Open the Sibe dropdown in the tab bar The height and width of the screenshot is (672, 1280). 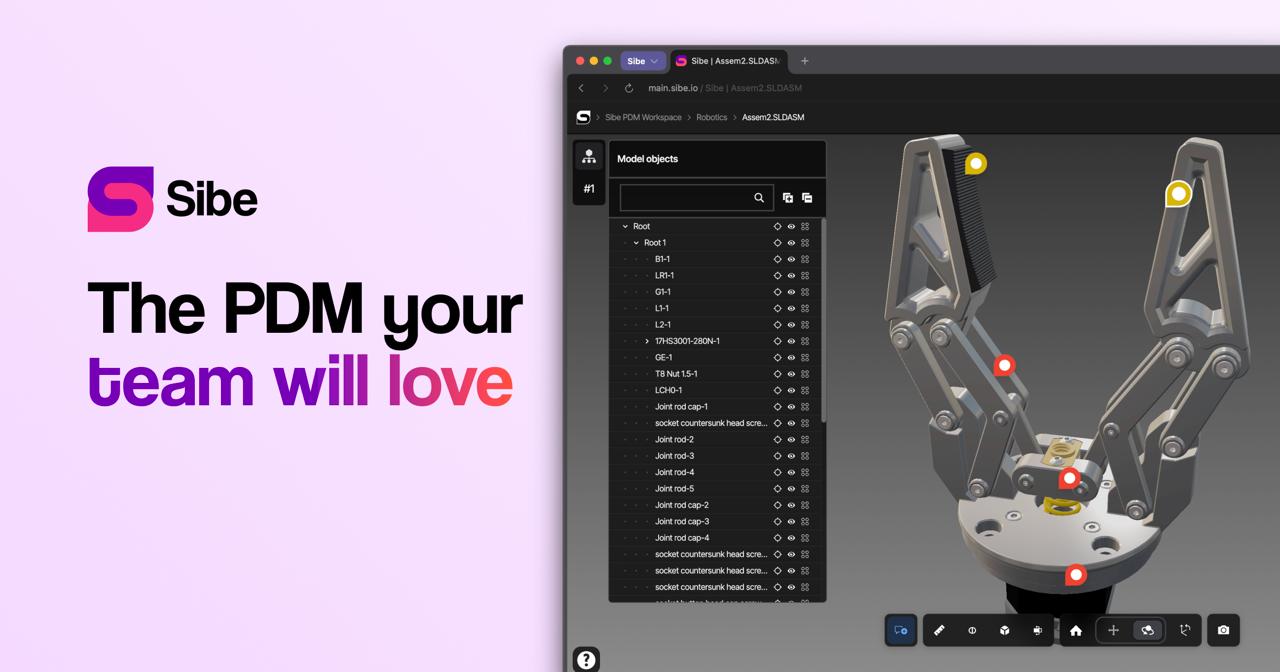click(x=643, y=61)
